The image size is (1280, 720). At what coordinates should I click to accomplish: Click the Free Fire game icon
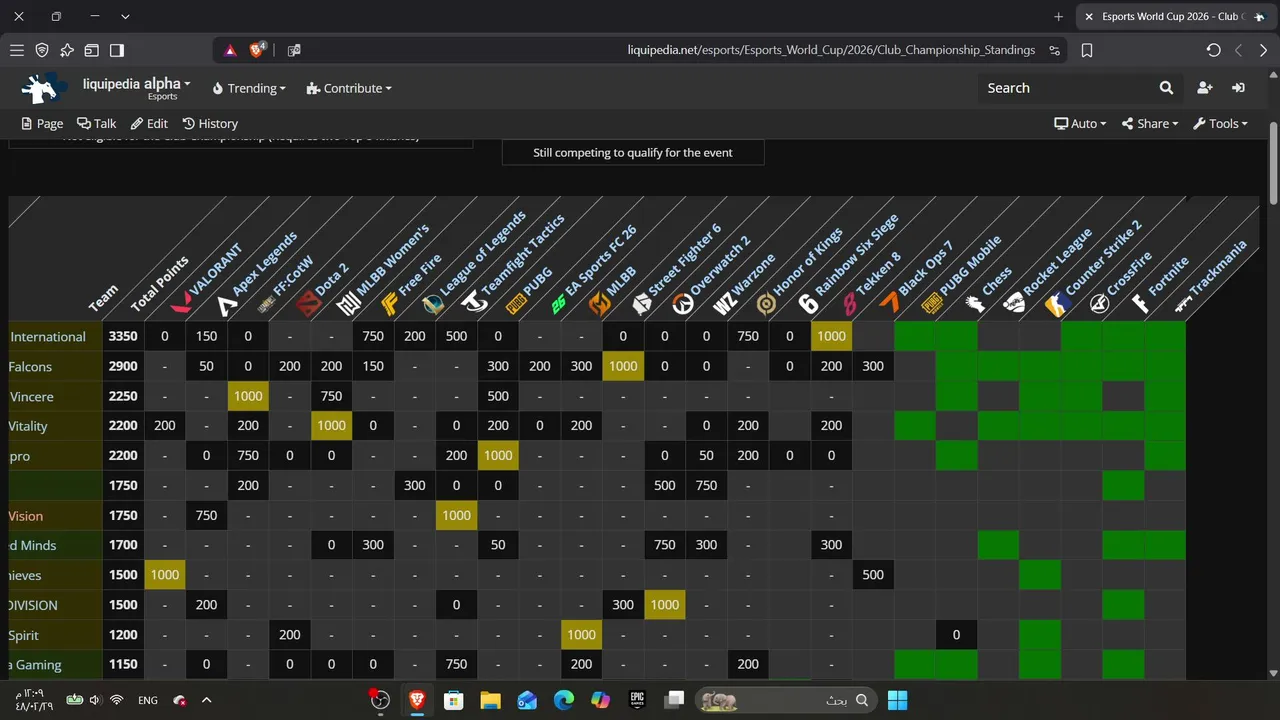[392, 304]
